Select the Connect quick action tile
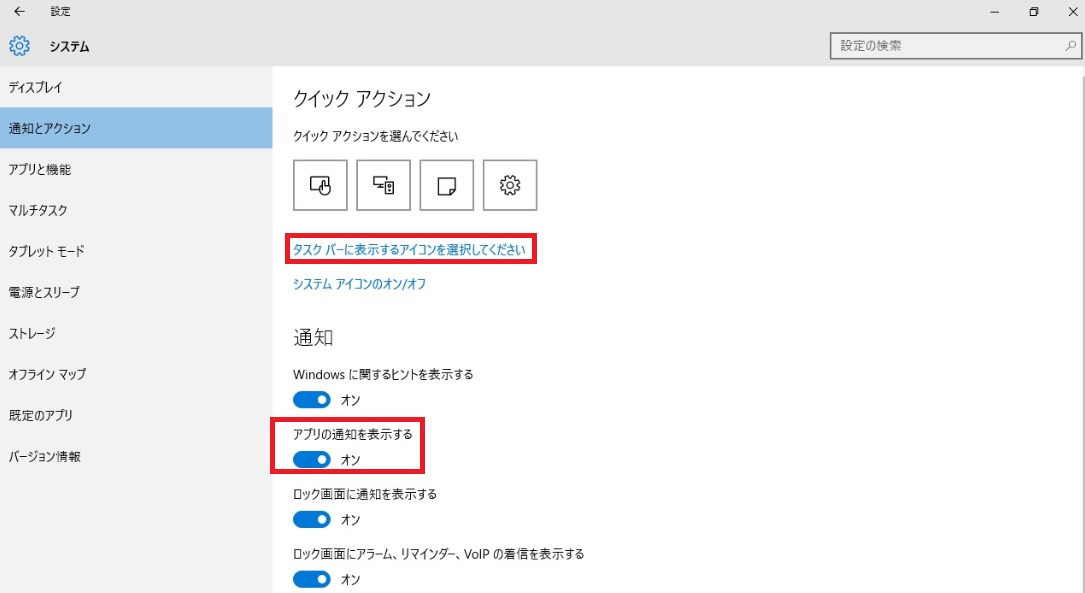1085x593 pixels. point(383,185)
